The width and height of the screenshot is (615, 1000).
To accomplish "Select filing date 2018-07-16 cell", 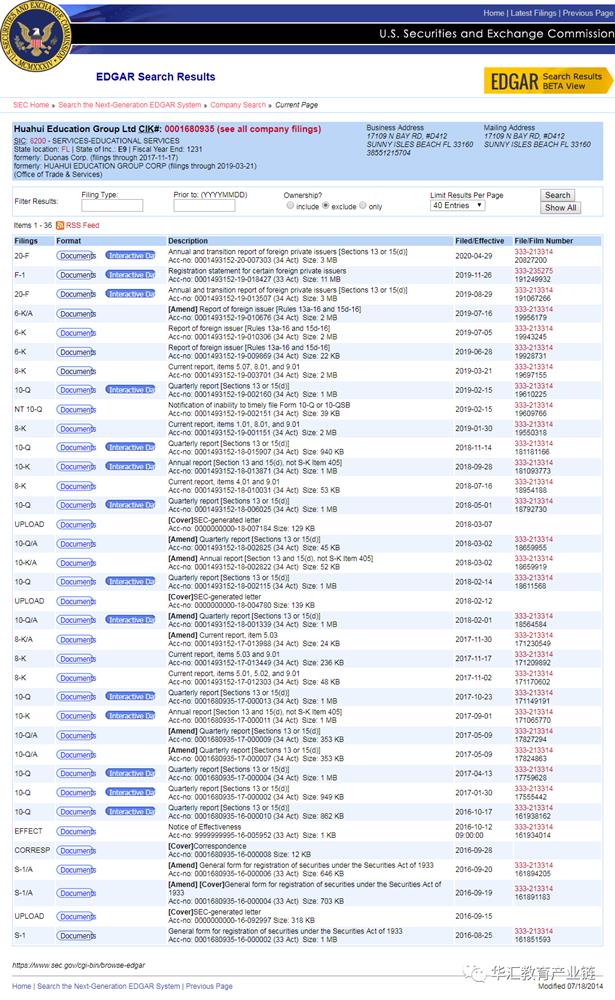I will coord(473,486).
